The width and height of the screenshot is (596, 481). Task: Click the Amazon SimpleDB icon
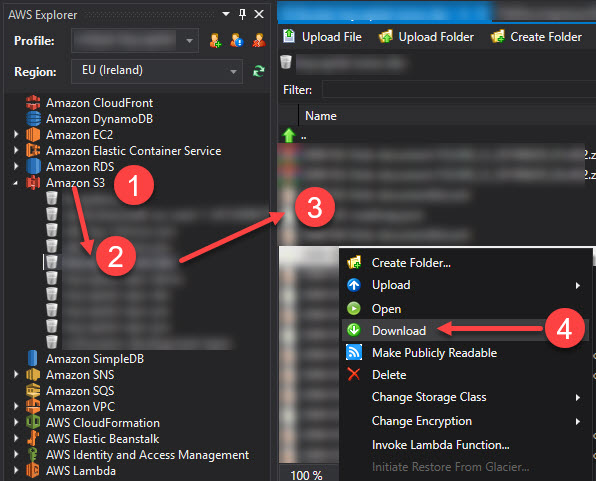[x=33, y=359]
